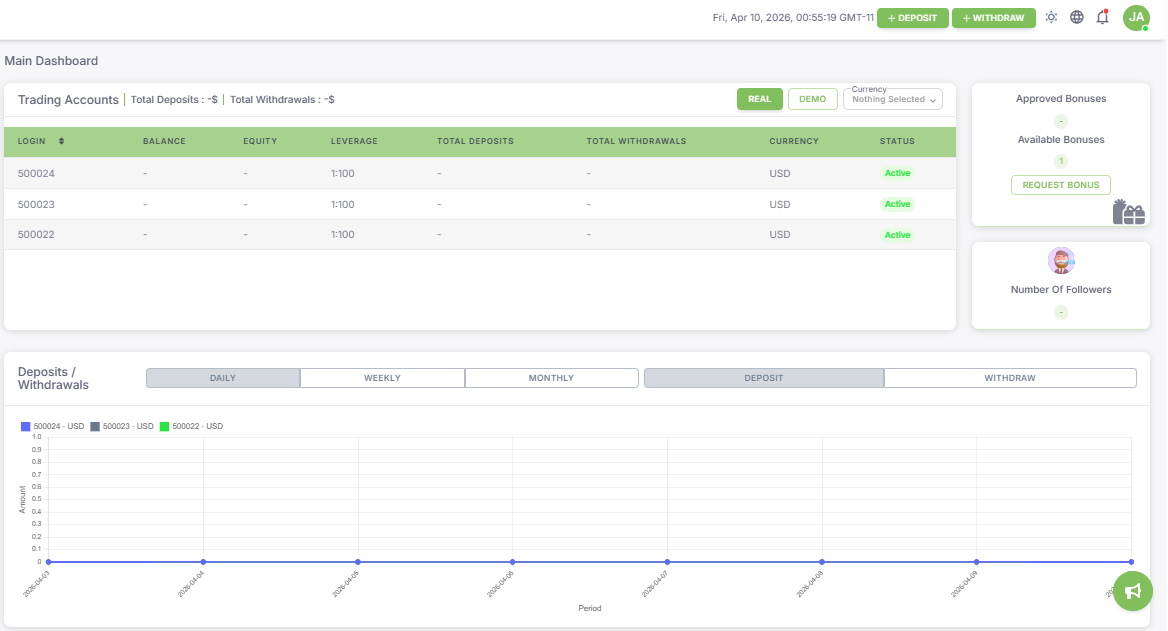Viewport: 1168px width, 631px height.
Task: Open the JA user avatar menu
Action: pyautogui.click(x=1136, y=17)
